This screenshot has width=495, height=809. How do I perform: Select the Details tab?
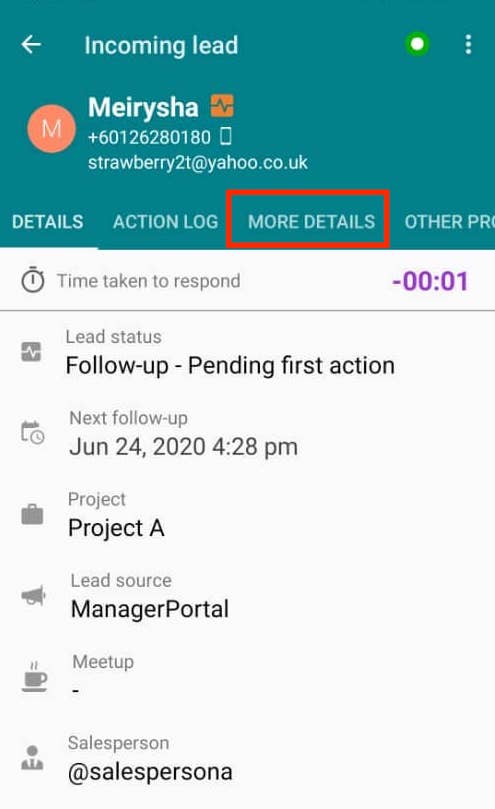coord(47,222)
